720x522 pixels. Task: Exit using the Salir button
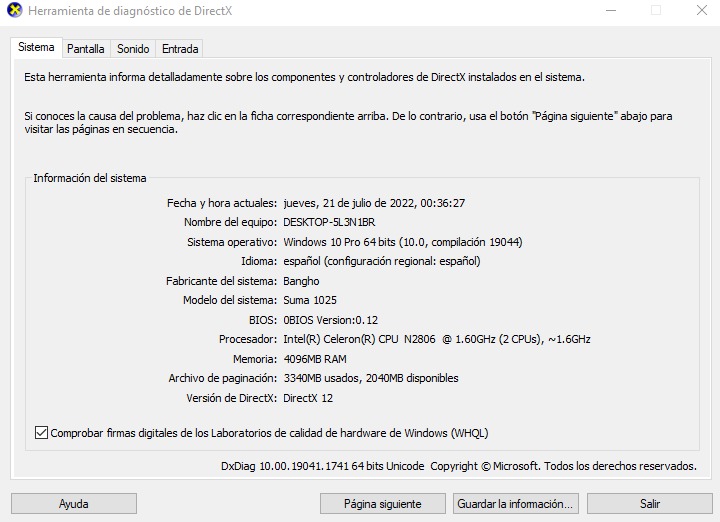point(650,503)
